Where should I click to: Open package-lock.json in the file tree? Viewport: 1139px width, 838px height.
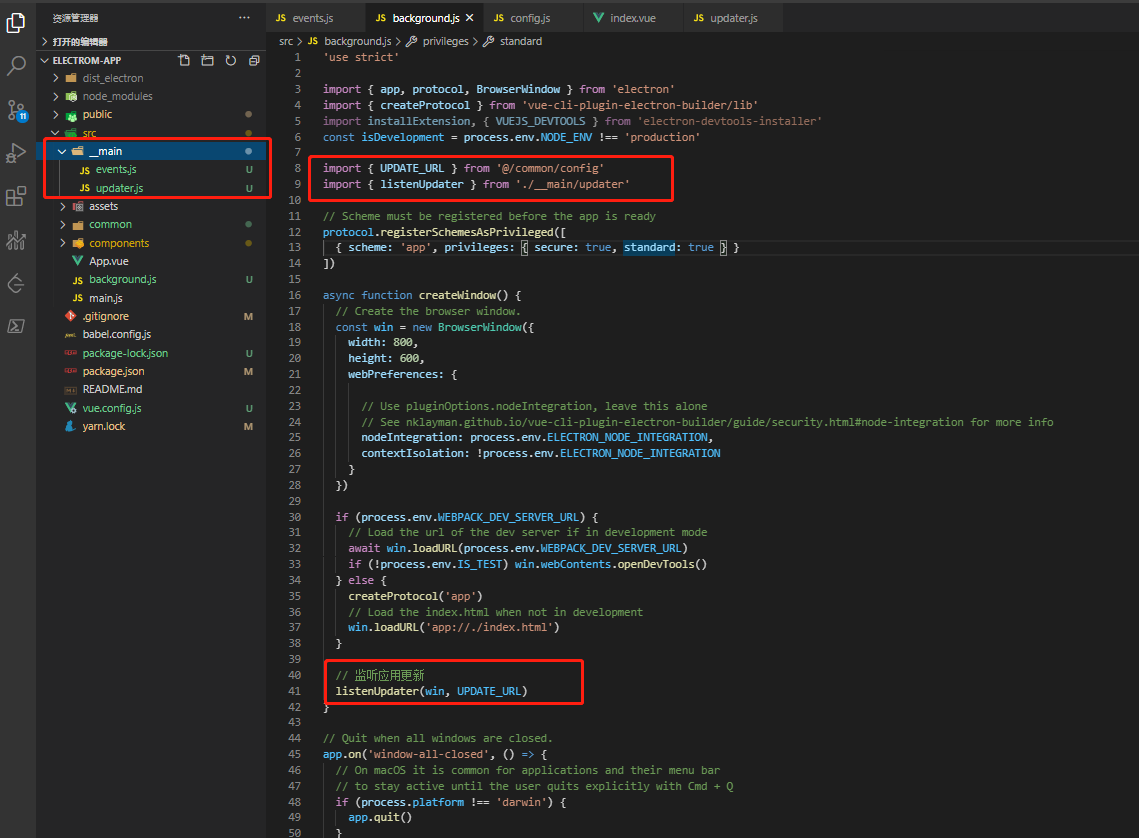(125, 354)
